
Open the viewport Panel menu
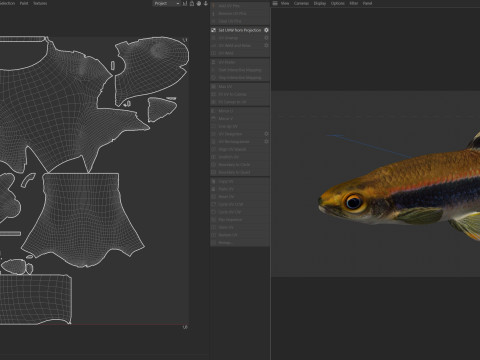tap(367, 3)
